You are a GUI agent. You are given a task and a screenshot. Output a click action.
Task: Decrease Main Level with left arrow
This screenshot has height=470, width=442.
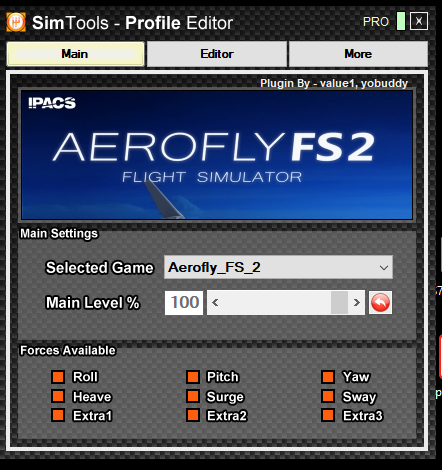215,303
